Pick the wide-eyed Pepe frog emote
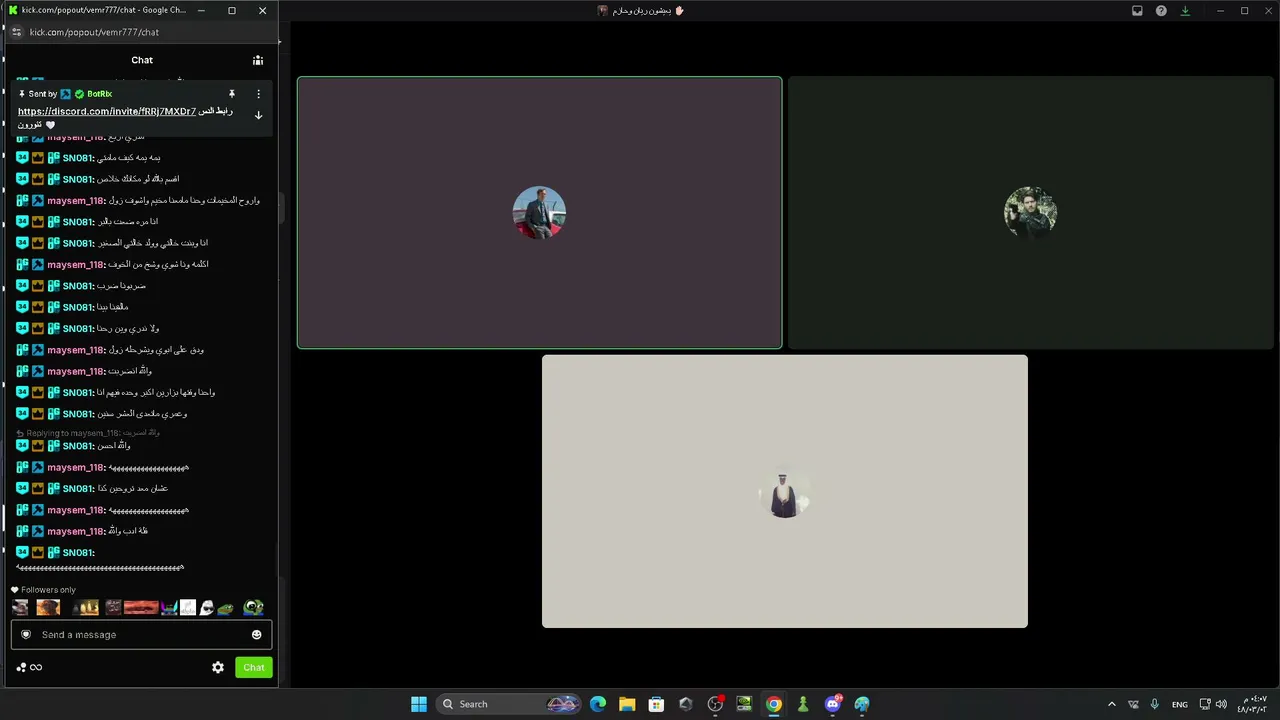The height and width of the screenshot is (720, 1280). coord(254,607)
